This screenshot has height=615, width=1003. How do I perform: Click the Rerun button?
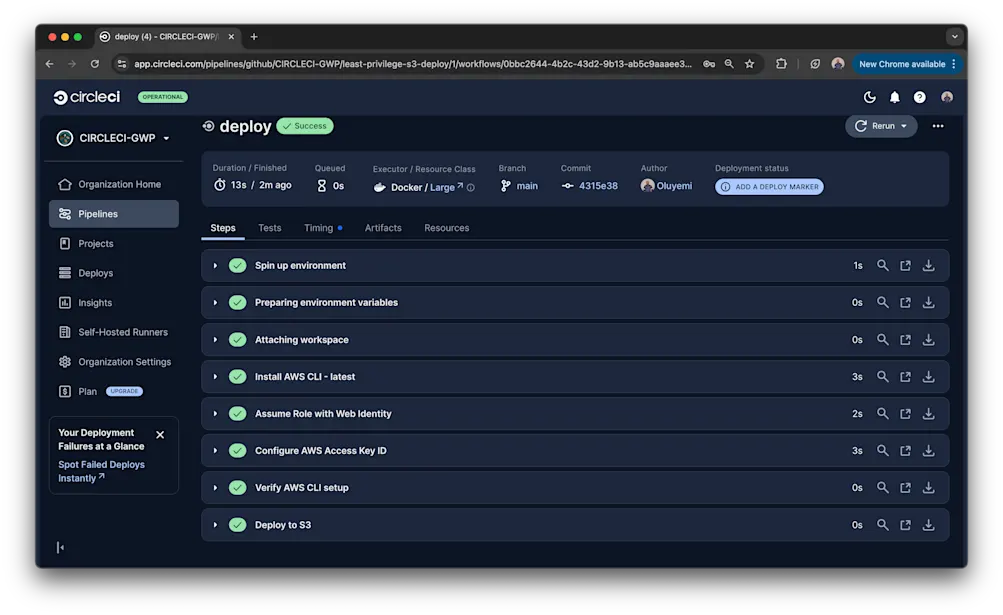[881, 126]
